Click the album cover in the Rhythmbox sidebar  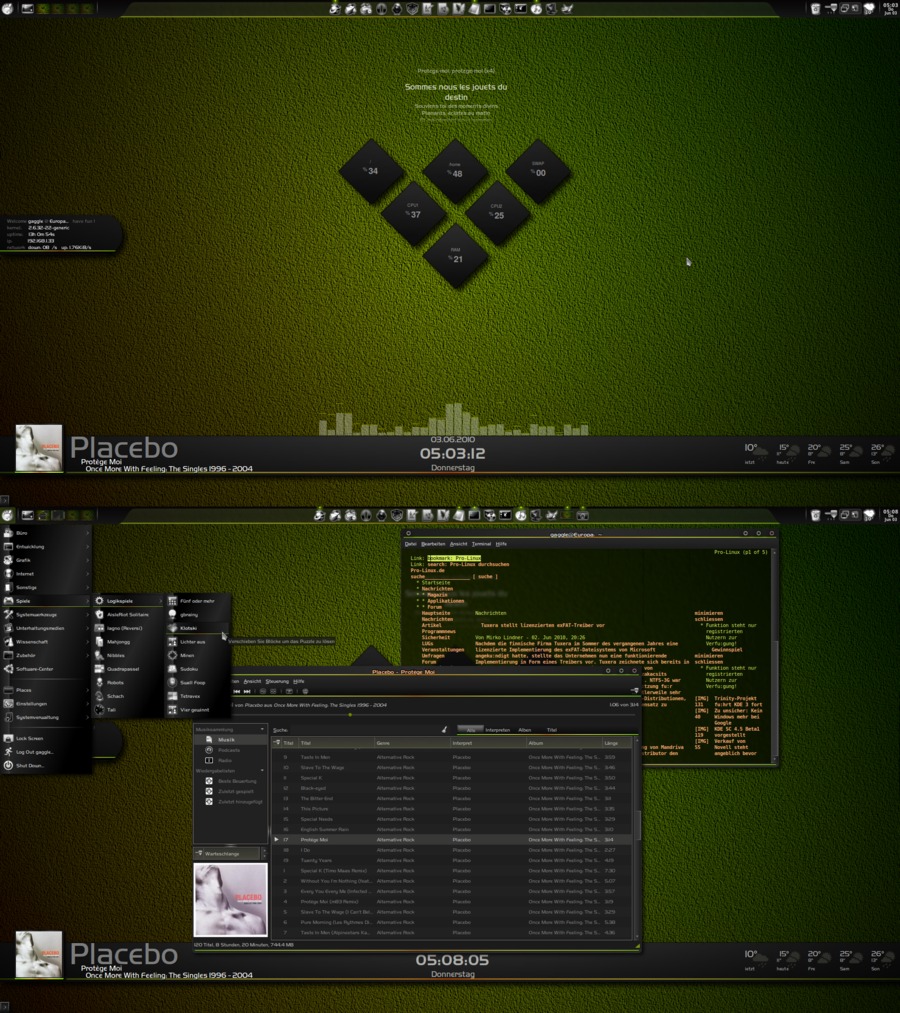click(x=231, y=899)
